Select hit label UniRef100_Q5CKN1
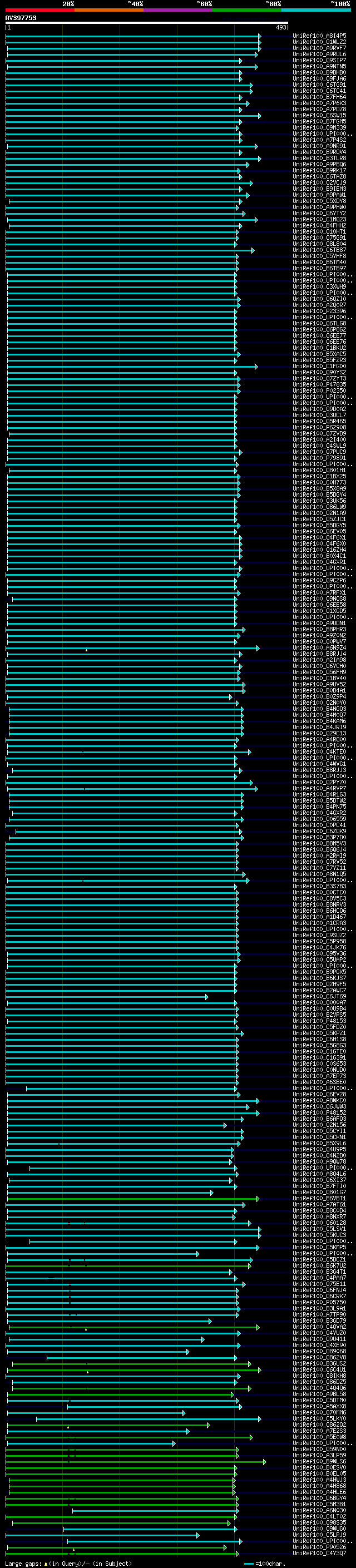Screen dimensions: 356x1568 tap(319, 1137)
